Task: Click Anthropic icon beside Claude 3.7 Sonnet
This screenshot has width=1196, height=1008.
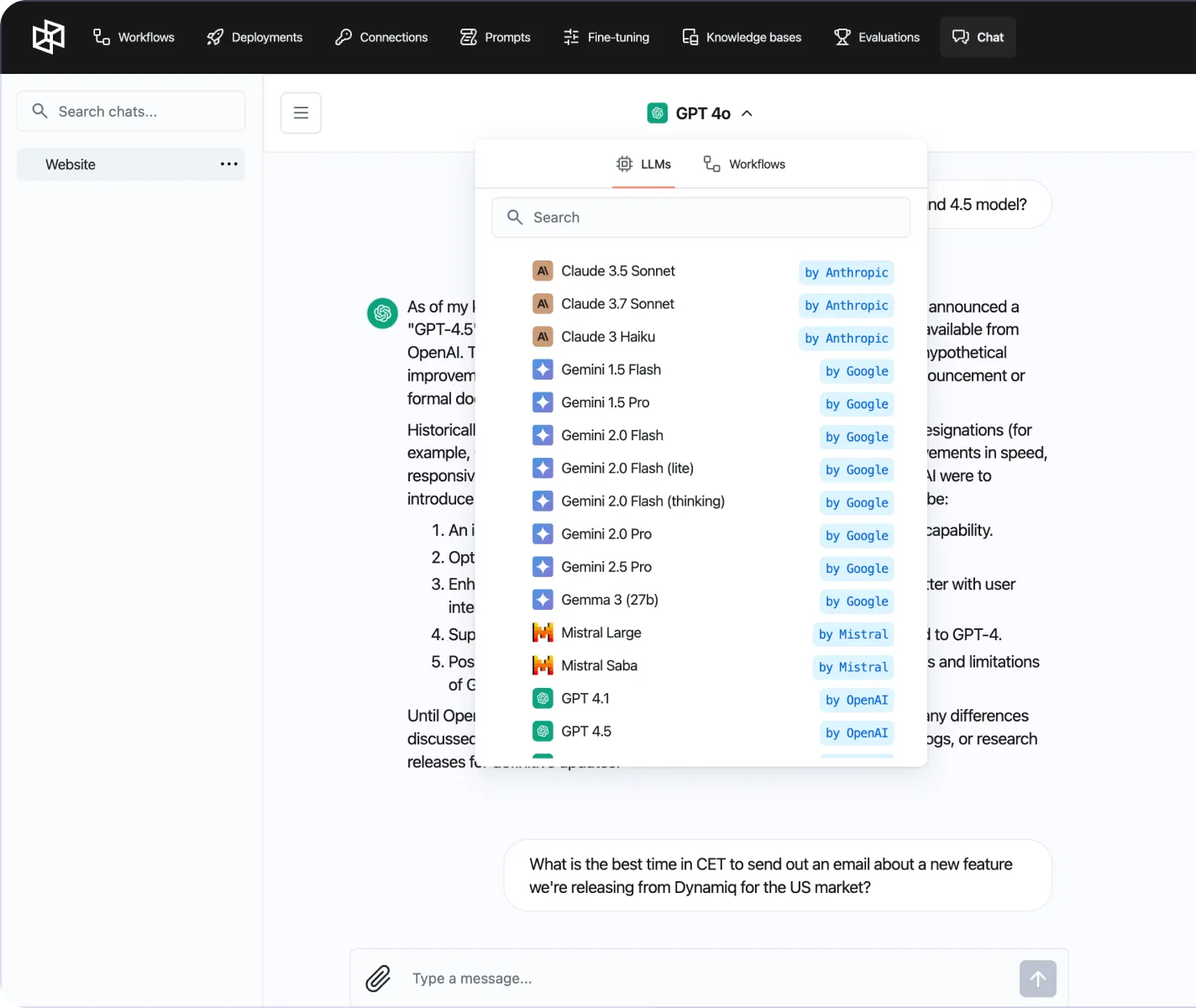Action: [543, 303]
